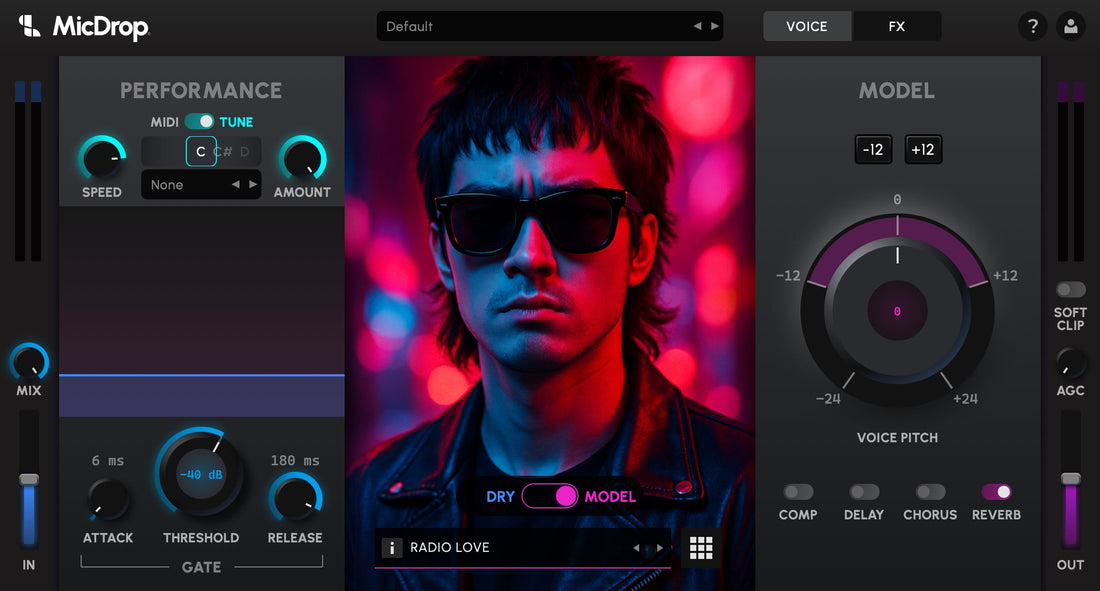Switch to the FX tab
This screenshot has height=591, width=1100.
[x=897, y=26]
